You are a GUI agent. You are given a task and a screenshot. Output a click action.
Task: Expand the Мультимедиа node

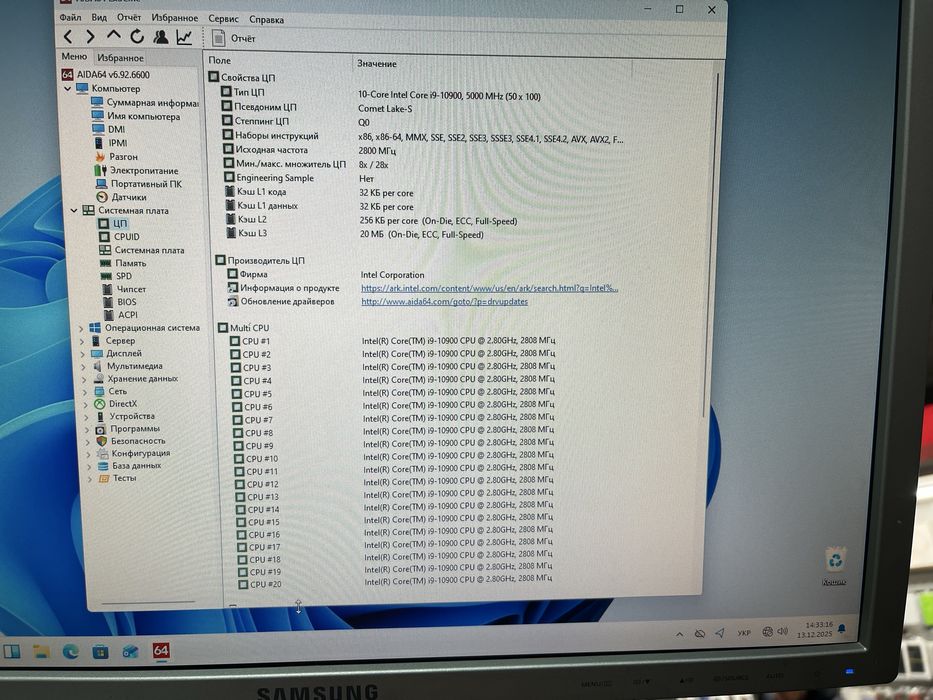[x=83, y=367]
